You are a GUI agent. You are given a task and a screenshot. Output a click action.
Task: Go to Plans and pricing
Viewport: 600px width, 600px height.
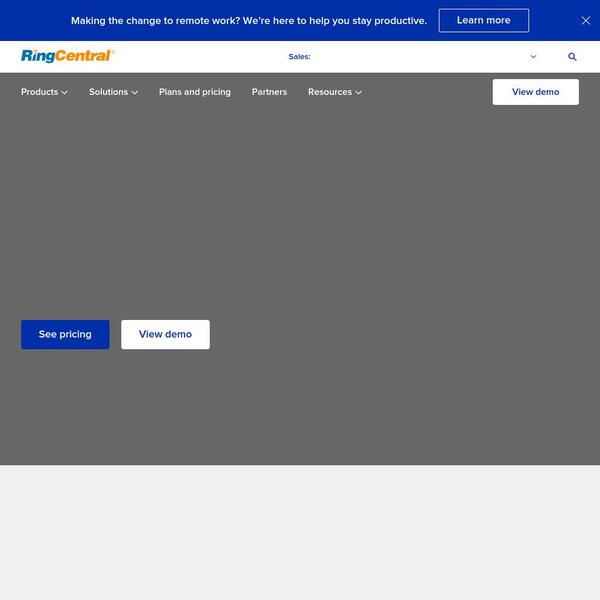195,92
